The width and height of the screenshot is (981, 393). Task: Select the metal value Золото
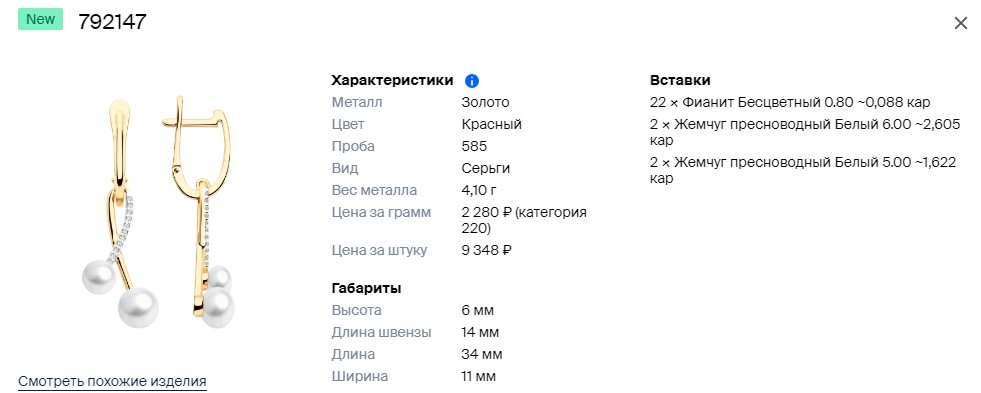[485, 102]
